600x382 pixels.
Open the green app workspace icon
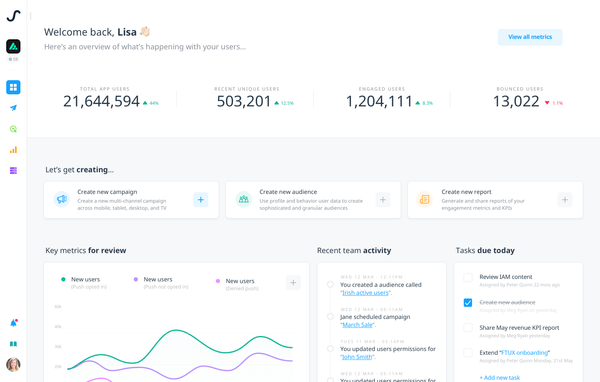click(13, 46)
